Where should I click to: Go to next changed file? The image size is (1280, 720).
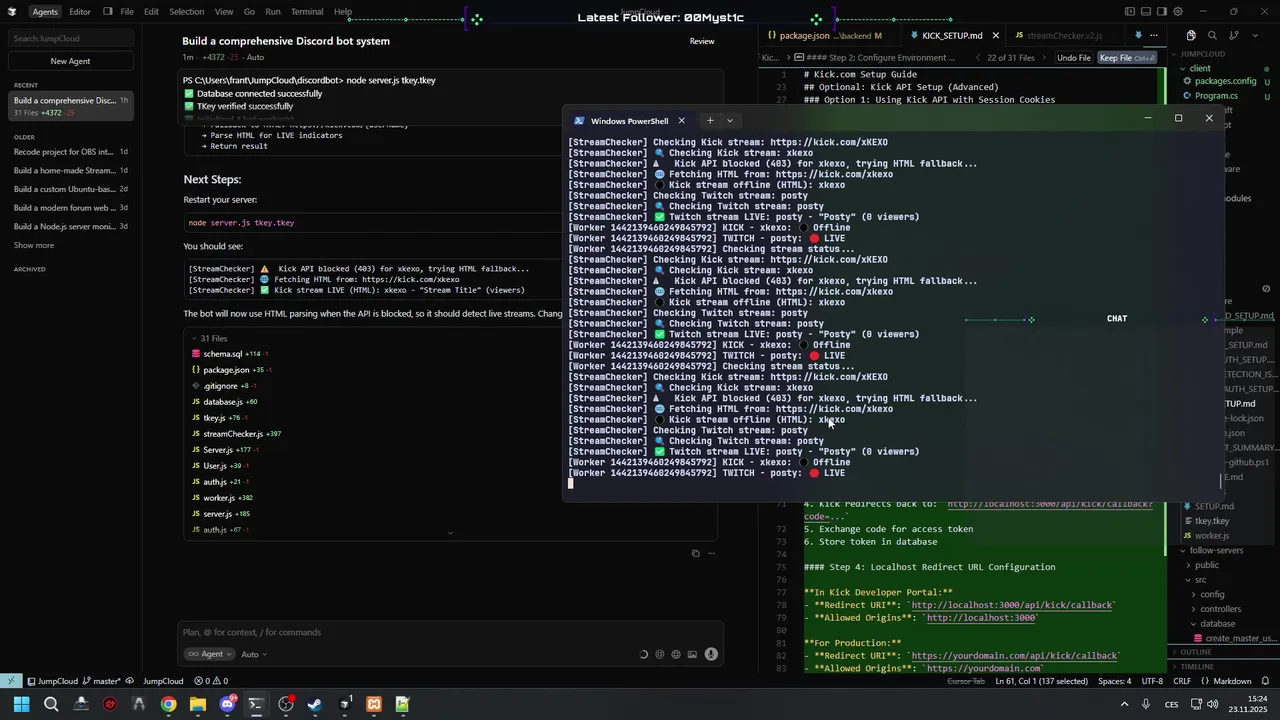(x=1044, y=58)
